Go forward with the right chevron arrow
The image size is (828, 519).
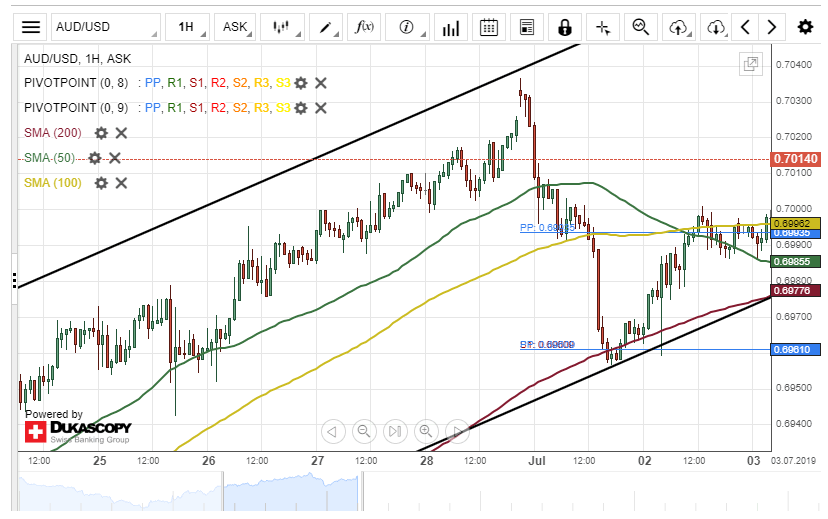point(771,27)
